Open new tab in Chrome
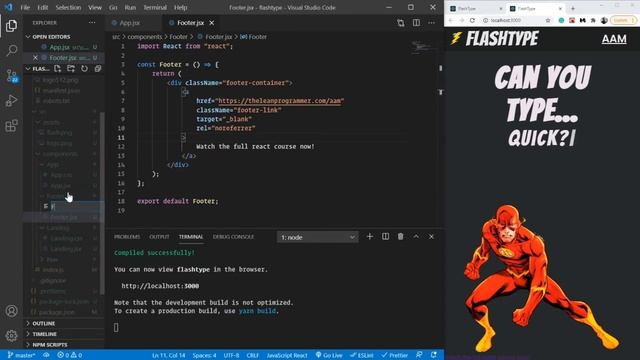This screenshot has width=640, height=360. 573,8
